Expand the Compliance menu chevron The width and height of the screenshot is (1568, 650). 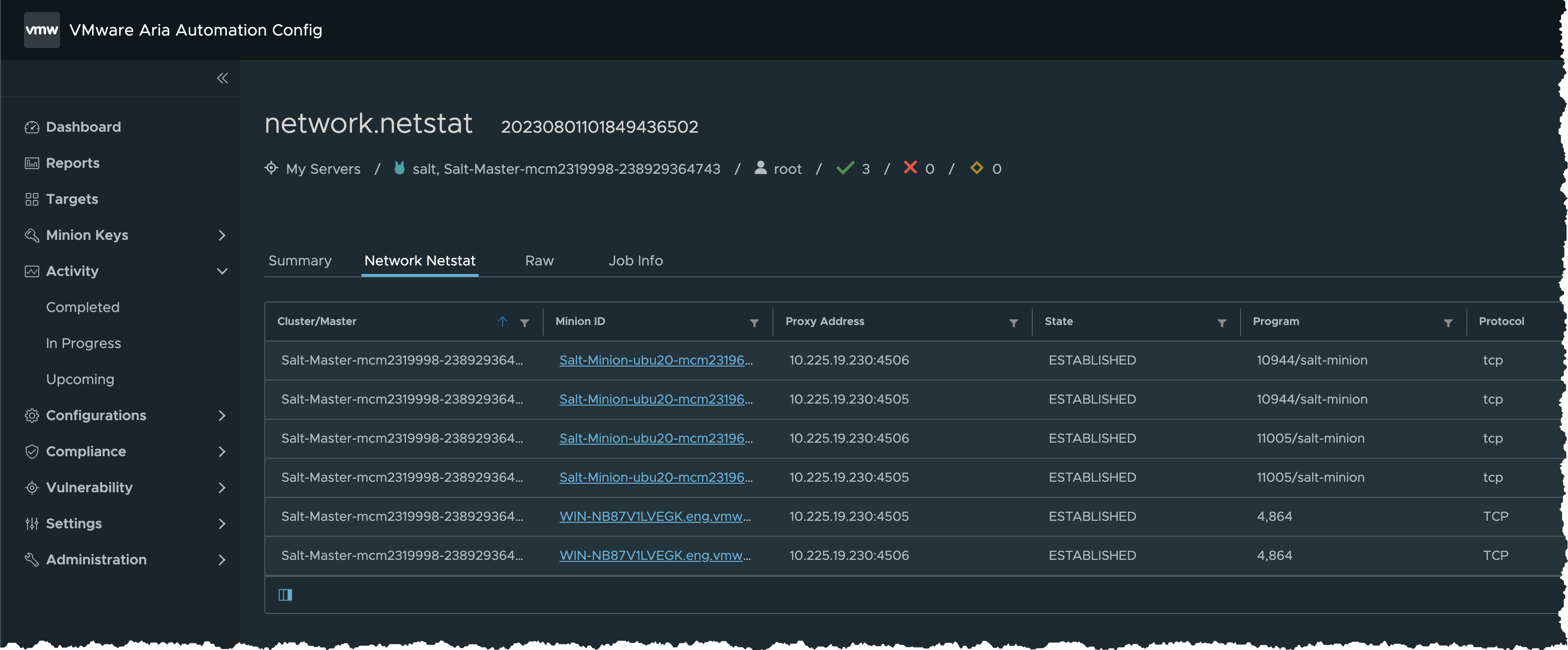pos(222,451)
